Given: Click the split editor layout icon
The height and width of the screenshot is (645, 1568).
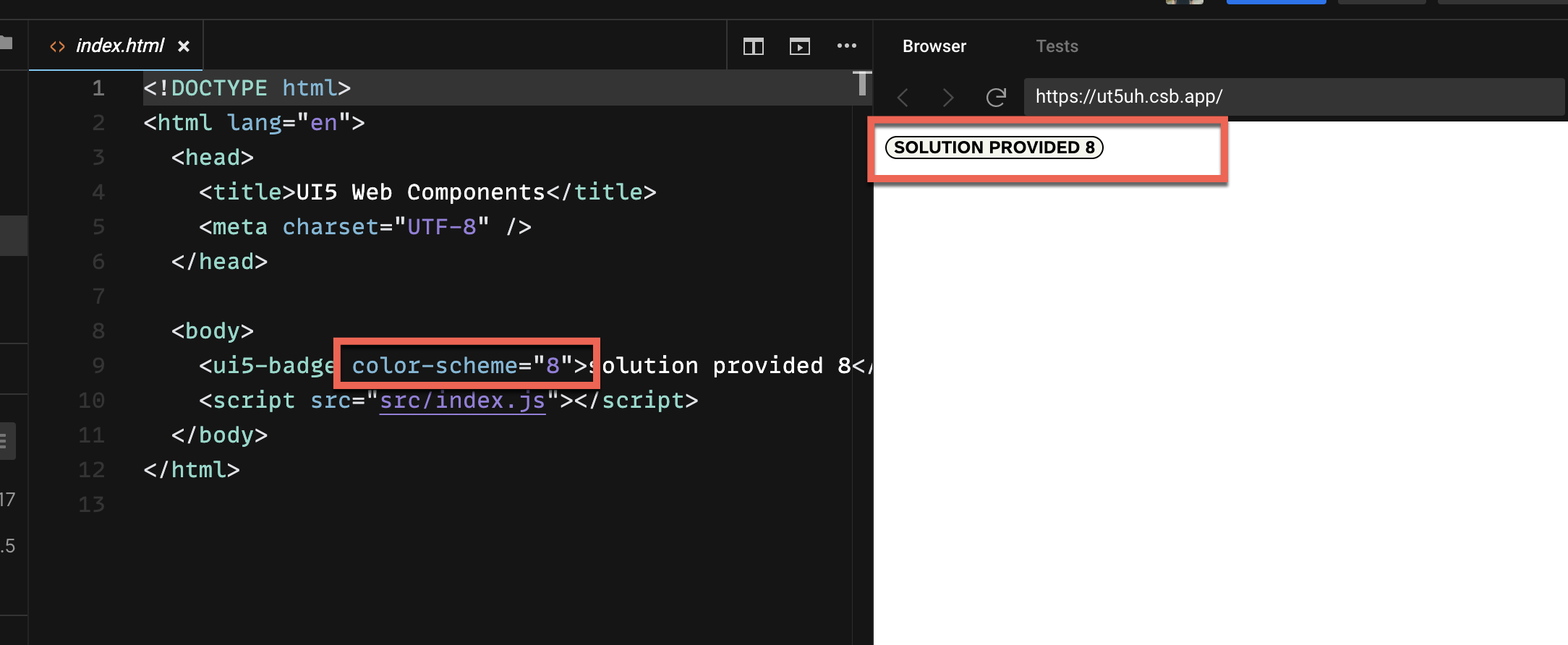Looking at the screenshot, I should [x=754, y=46].
